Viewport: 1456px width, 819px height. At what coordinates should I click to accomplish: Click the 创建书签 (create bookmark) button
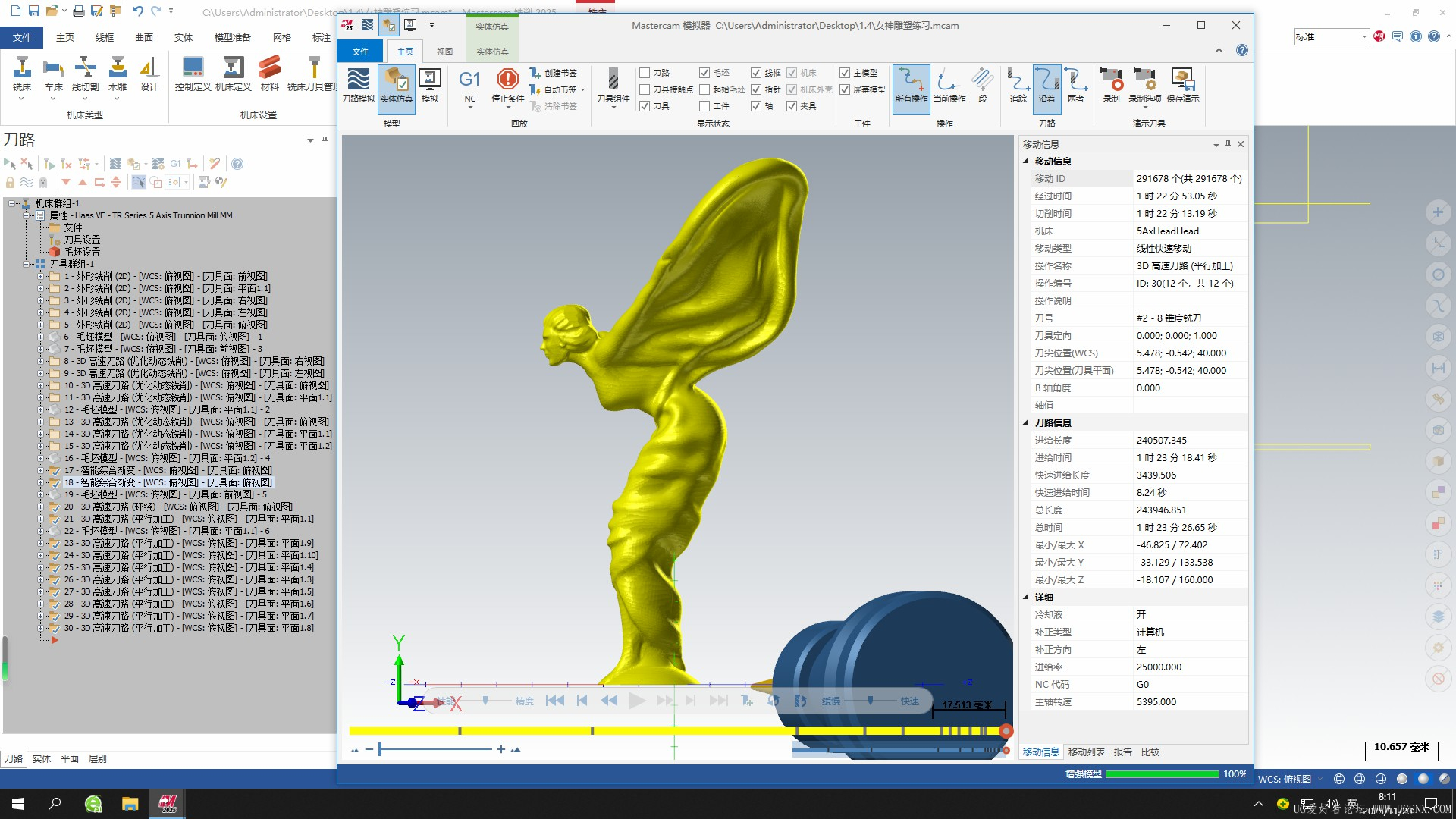click(554, 73)
